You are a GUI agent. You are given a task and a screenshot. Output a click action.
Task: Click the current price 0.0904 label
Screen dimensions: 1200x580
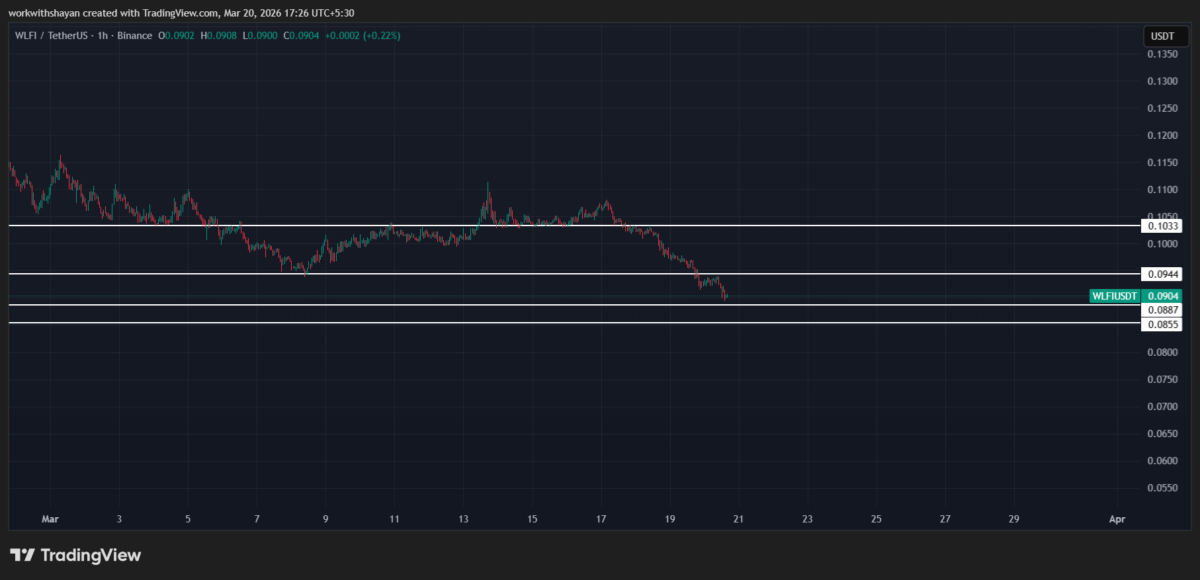[x=1164, y=296]
